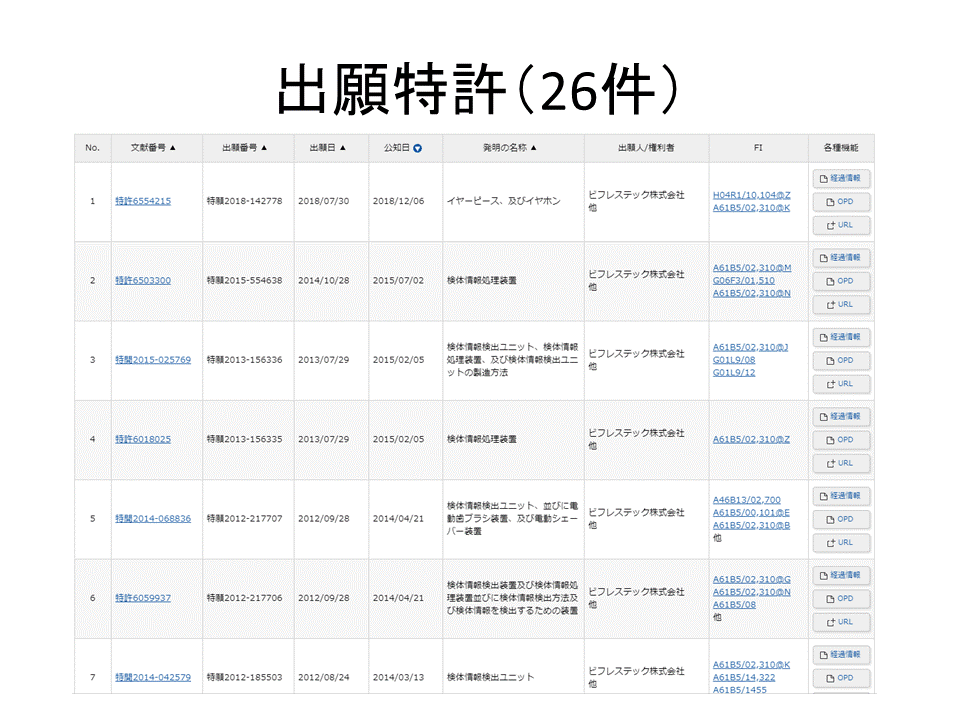
Task: Sort by 発明の名称 column arrow
Action: [x=533, y=148]
